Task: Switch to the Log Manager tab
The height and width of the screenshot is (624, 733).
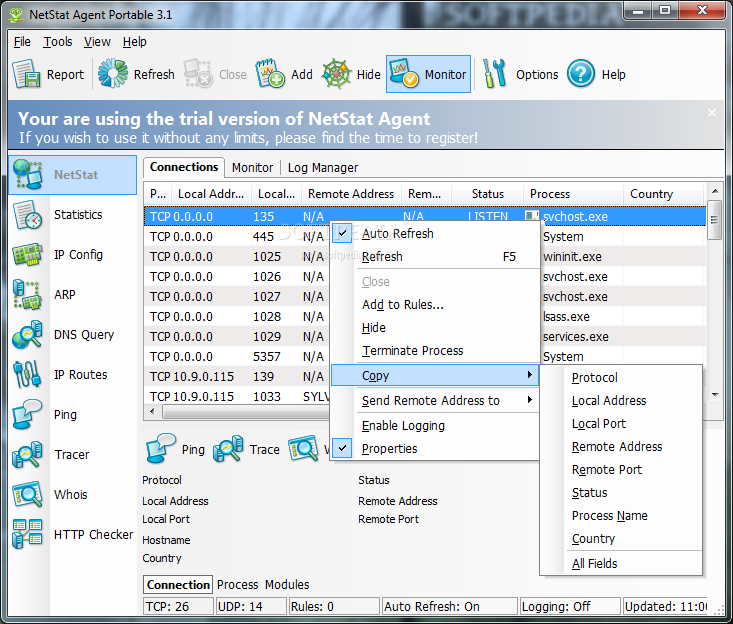Action: tap(323, 167)
